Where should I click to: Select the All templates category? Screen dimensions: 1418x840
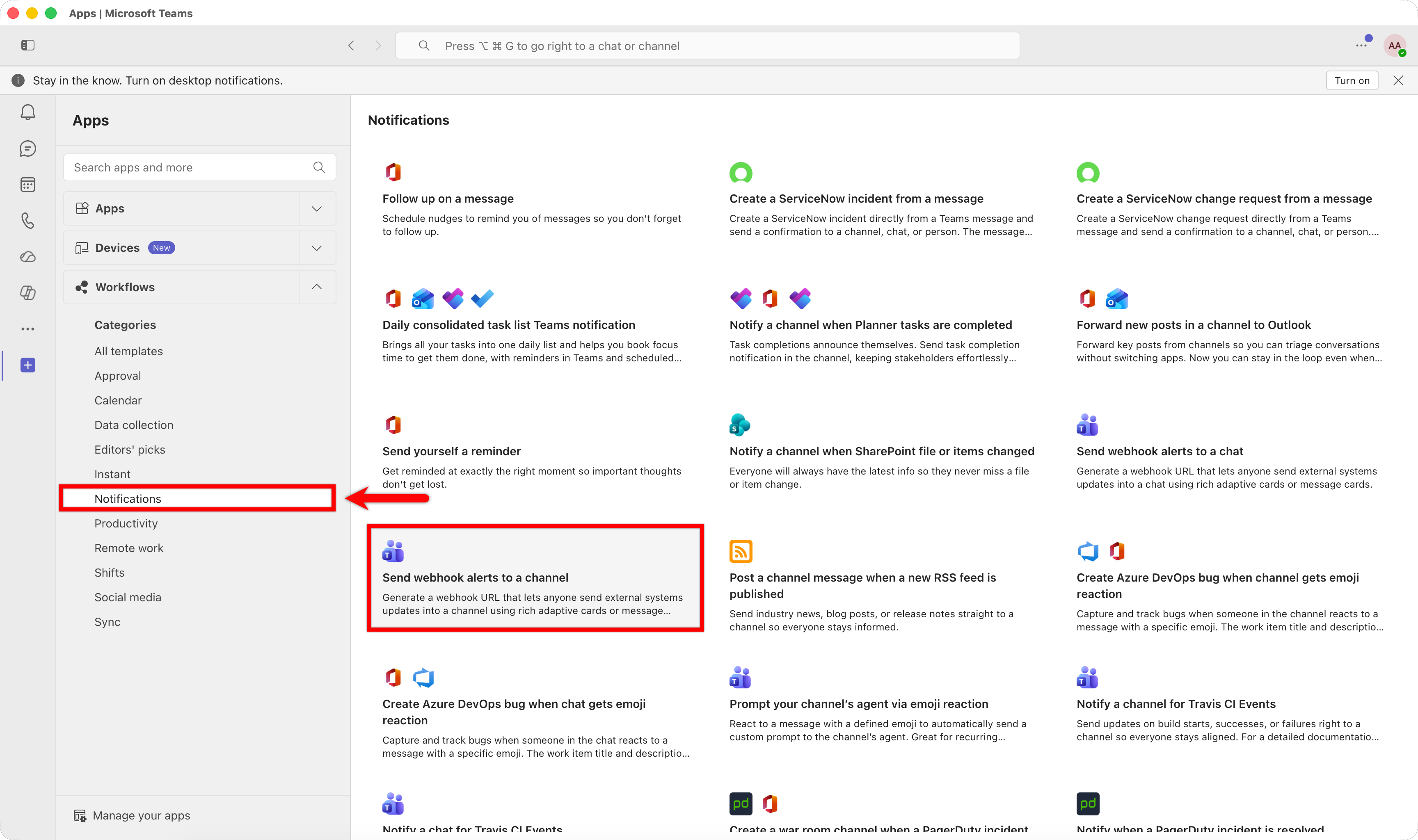[128, 351]
